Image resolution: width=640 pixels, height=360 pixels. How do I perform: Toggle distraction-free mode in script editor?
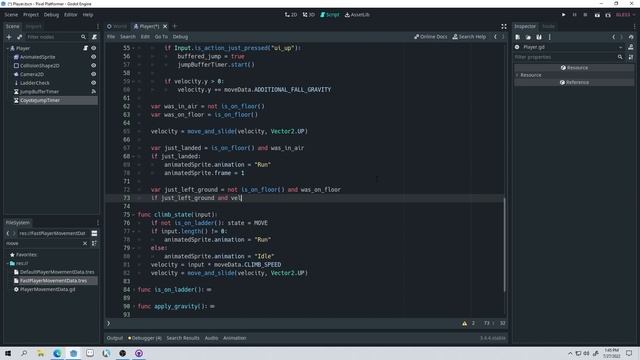click(504, 26)
